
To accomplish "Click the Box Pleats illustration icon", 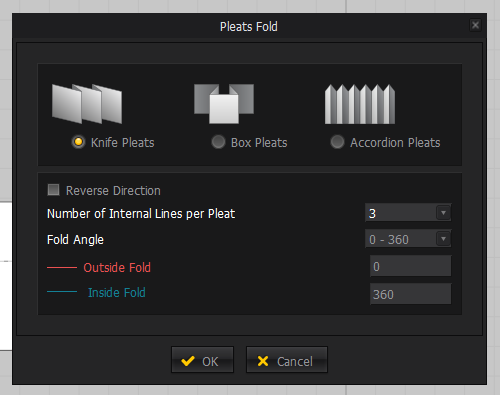I will (x=224, y=104).
